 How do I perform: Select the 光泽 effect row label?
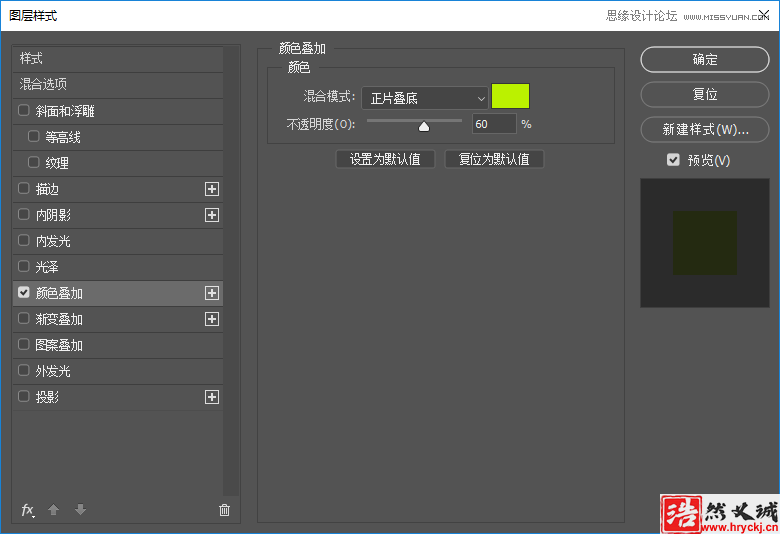pyautogui.click(x=47, y=267)
